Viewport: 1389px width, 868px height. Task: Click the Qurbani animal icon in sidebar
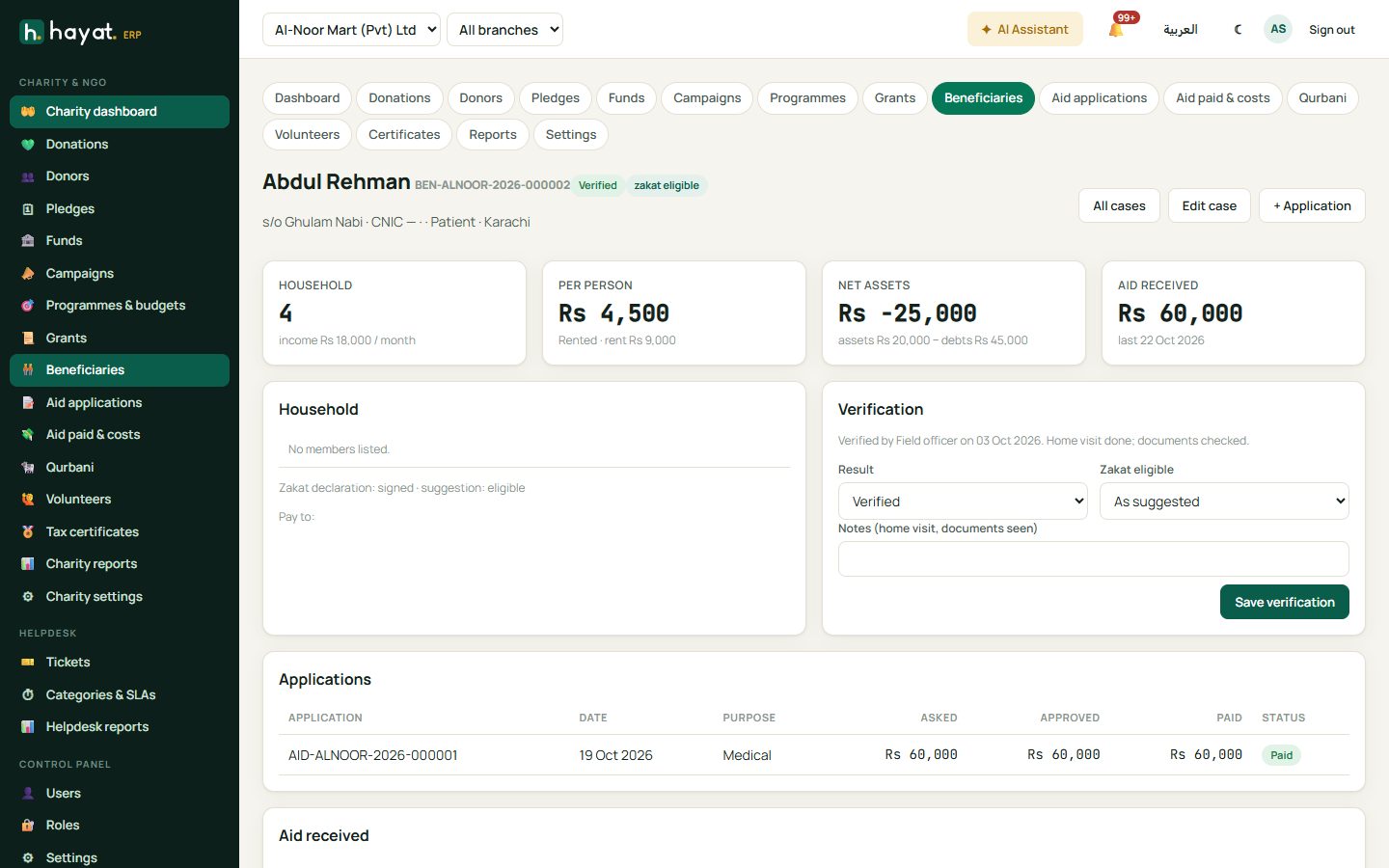tap(28, 468)
